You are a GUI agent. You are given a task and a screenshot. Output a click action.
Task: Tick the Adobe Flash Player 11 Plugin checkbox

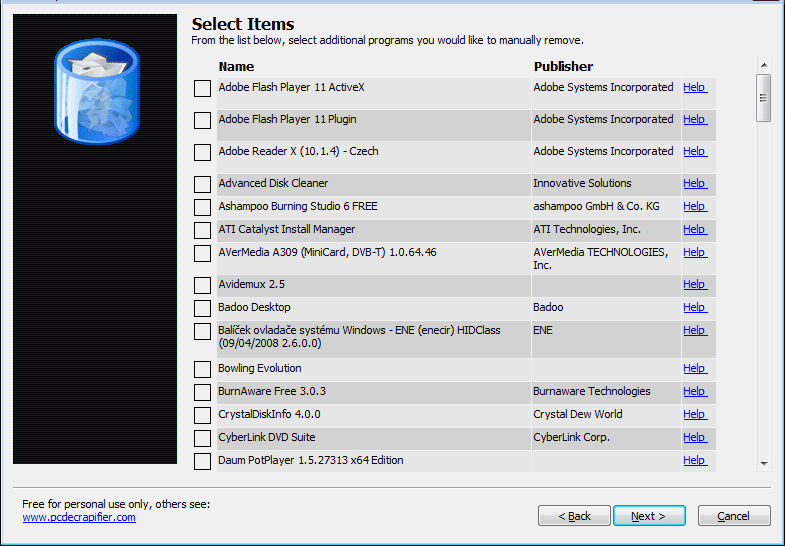pyautogui.click(x=202, y=121)
